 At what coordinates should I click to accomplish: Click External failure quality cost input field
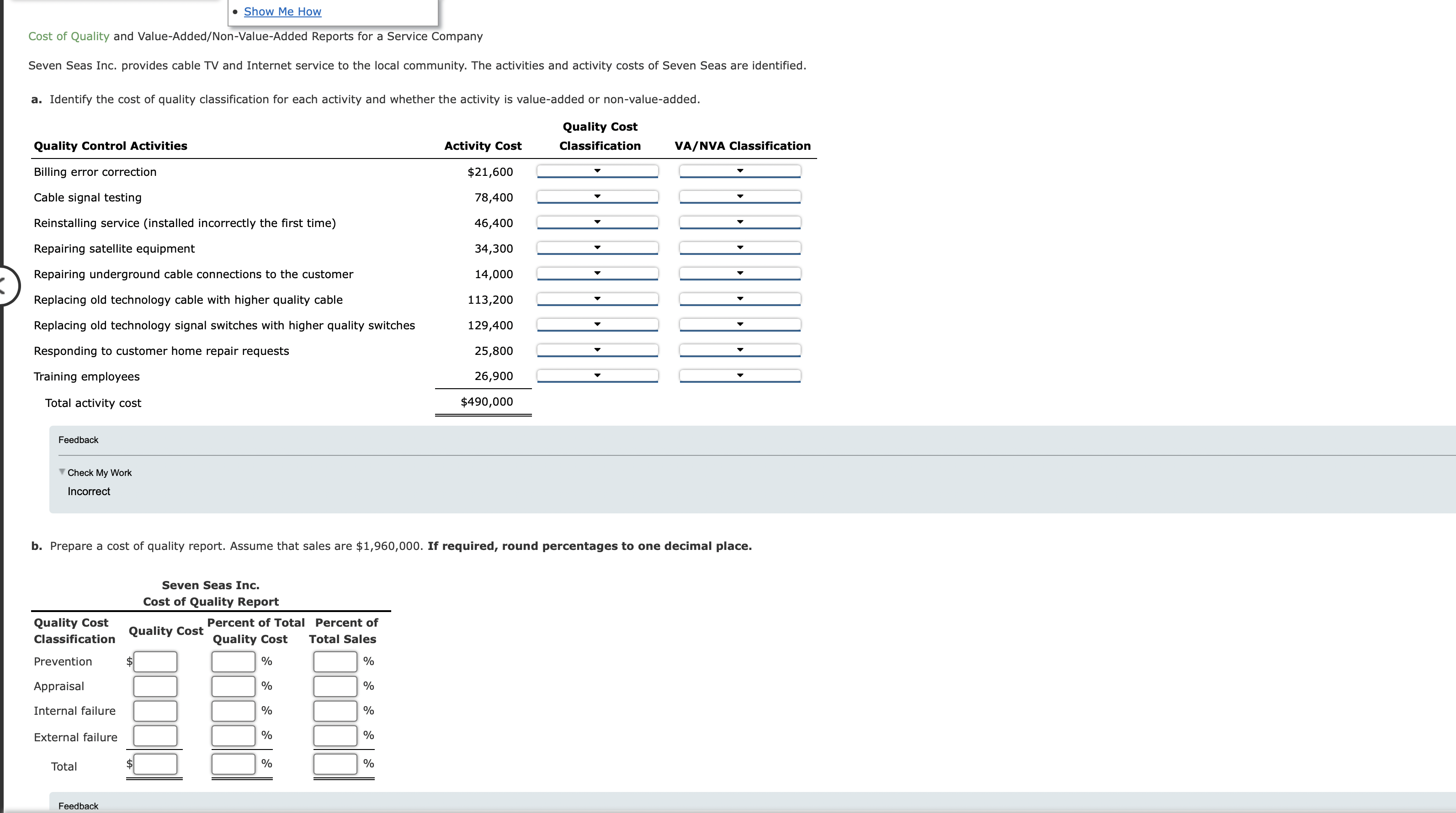click(x=155, y=736)
